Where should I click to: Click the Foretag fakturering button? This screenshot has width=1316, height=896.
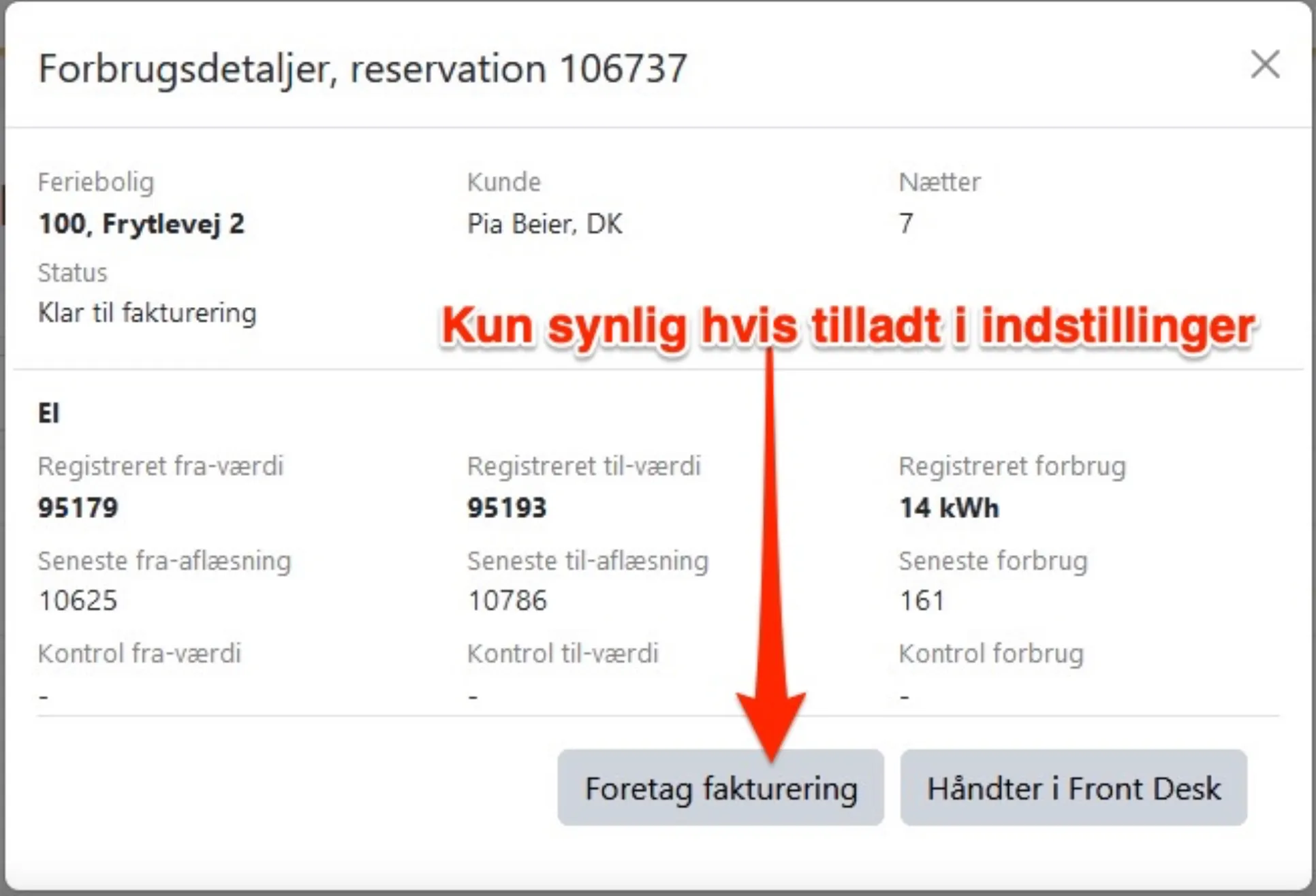pos(720,788)
